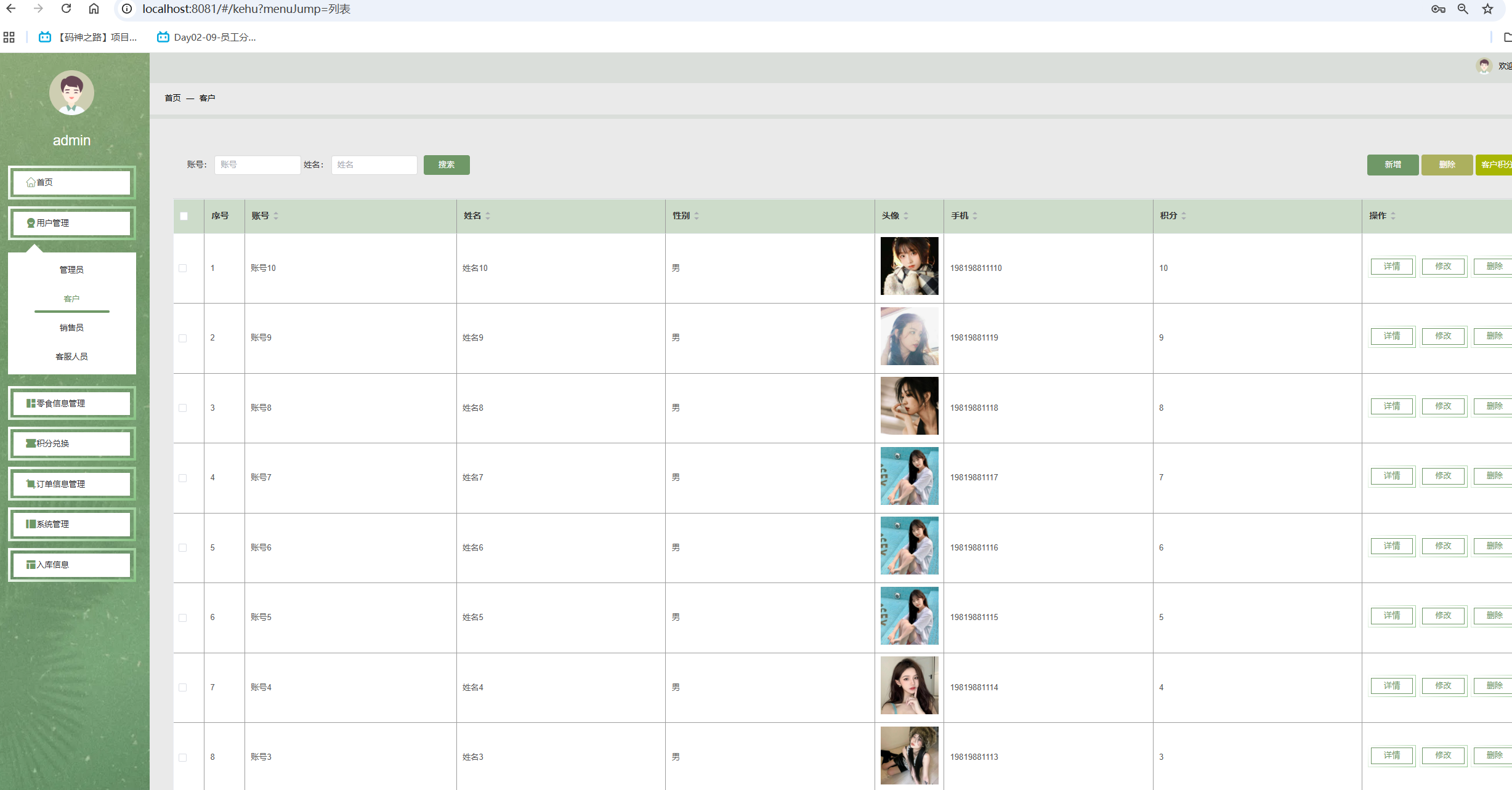Sort by the 账号 column arrows

click(x=276, y=216)
